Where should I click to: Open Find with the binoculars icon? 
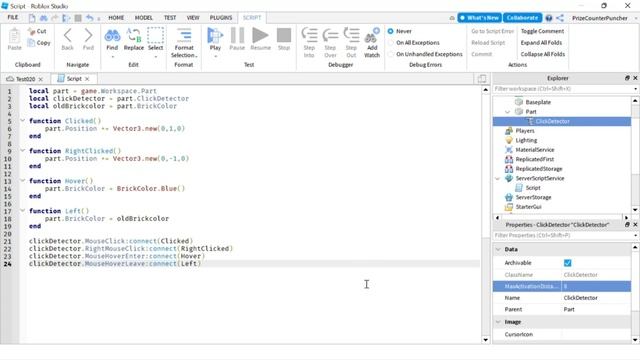112,36
